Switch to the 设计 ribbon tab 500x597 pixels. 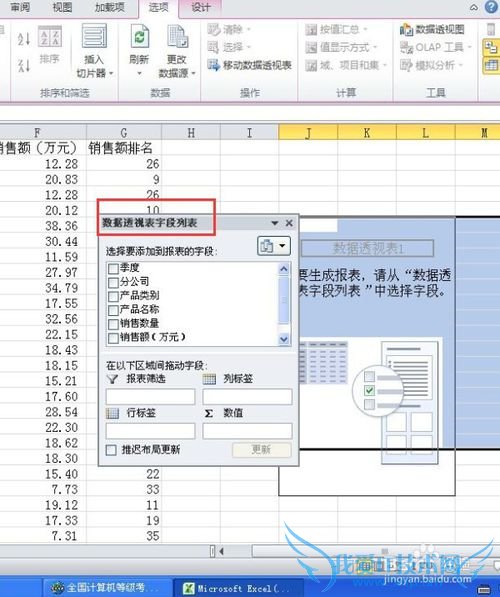pyautogui.click(x=201, y=8)
